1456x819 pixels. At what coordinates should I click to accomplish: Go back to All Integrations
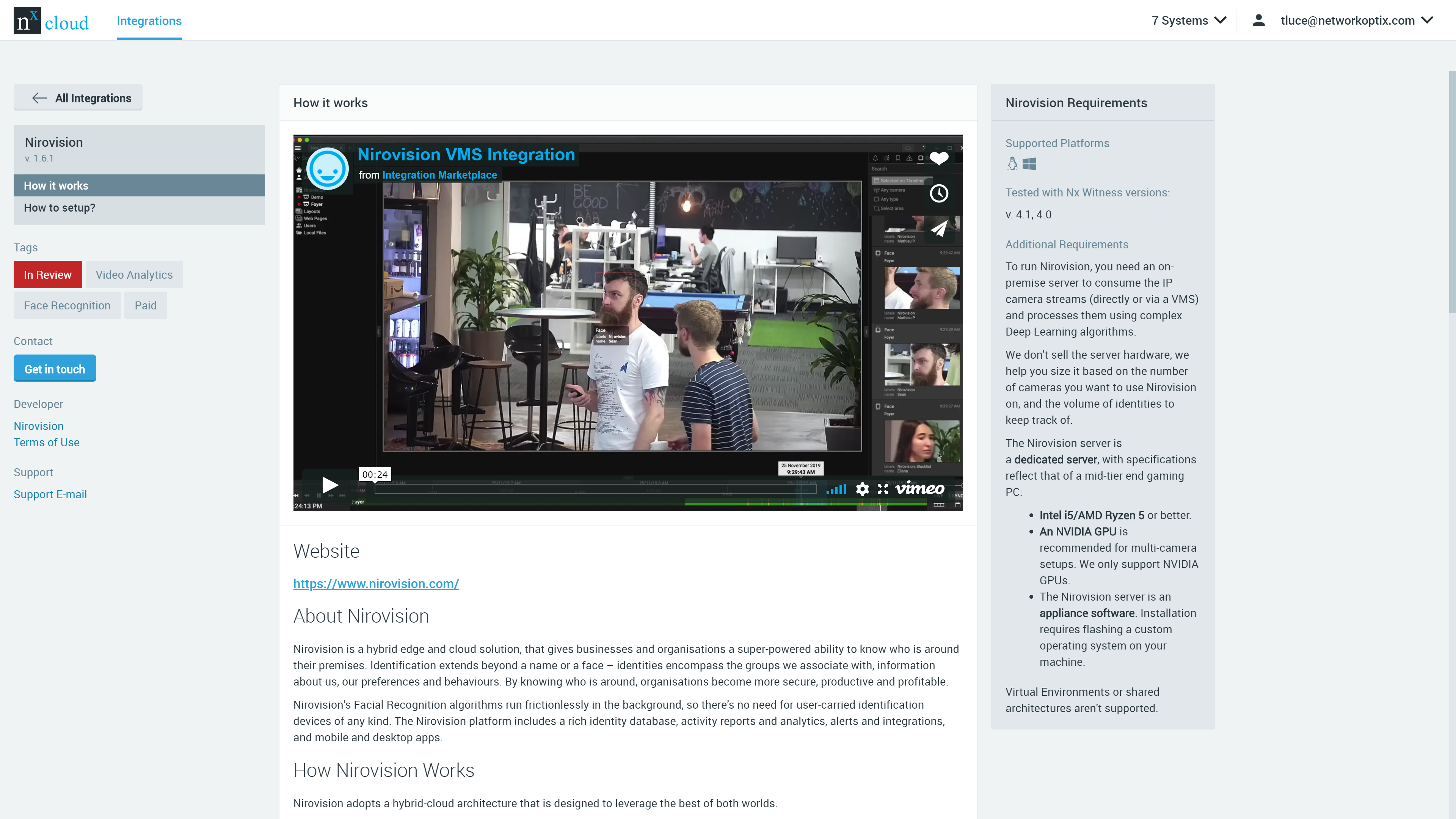point(78,98)
